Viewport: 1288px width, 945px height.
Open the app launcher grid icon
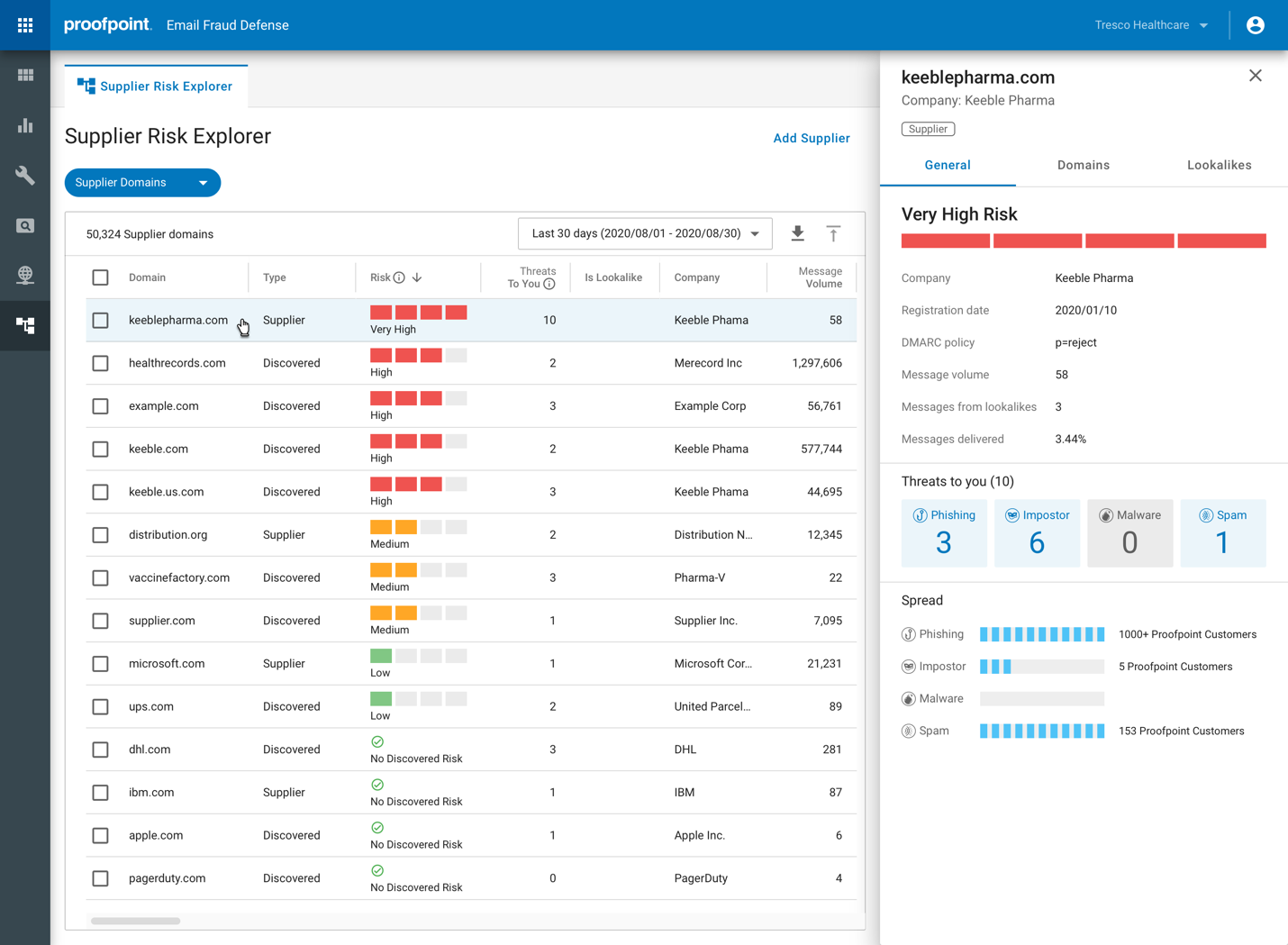pyautogui.click(x=25, y=25)
